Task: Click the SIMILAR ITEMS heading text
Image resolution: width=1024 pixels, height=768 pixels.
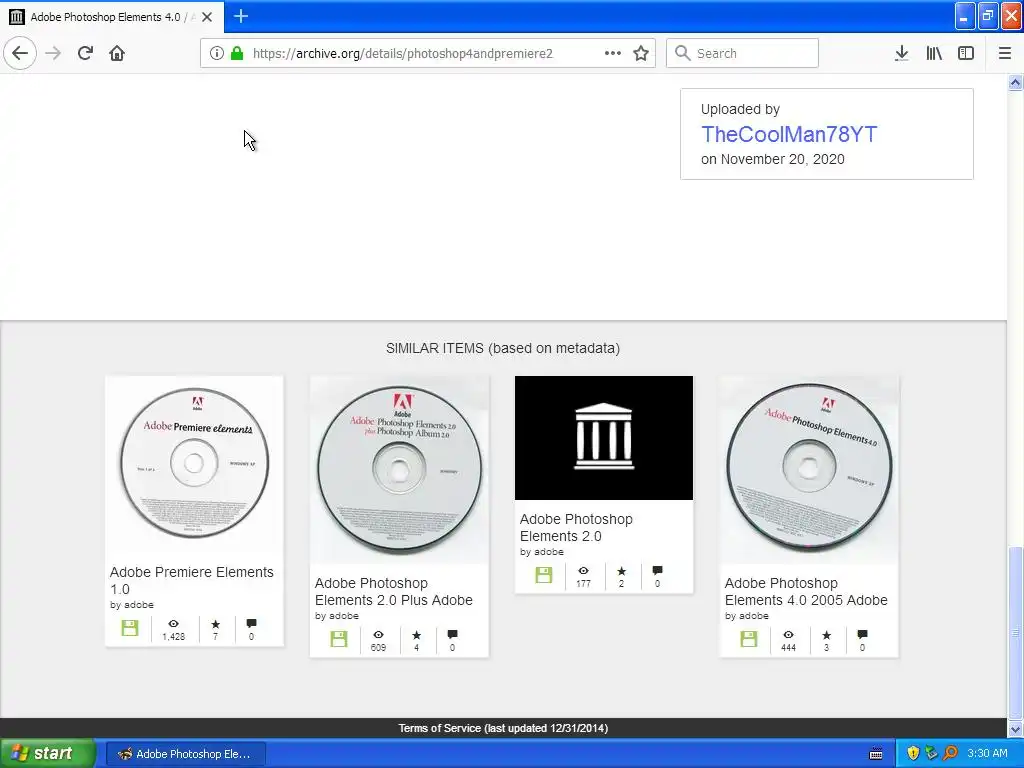Action: click(503, 348)
